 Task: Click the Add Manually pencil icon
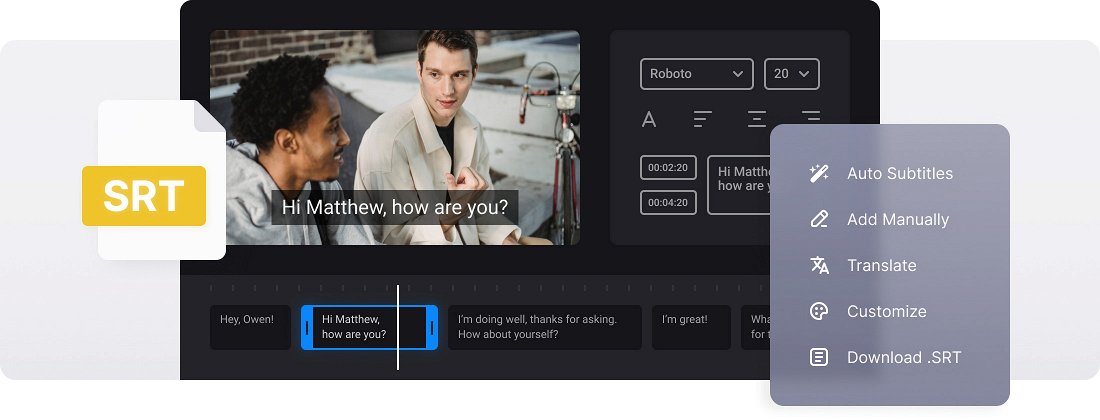(819, 219)
